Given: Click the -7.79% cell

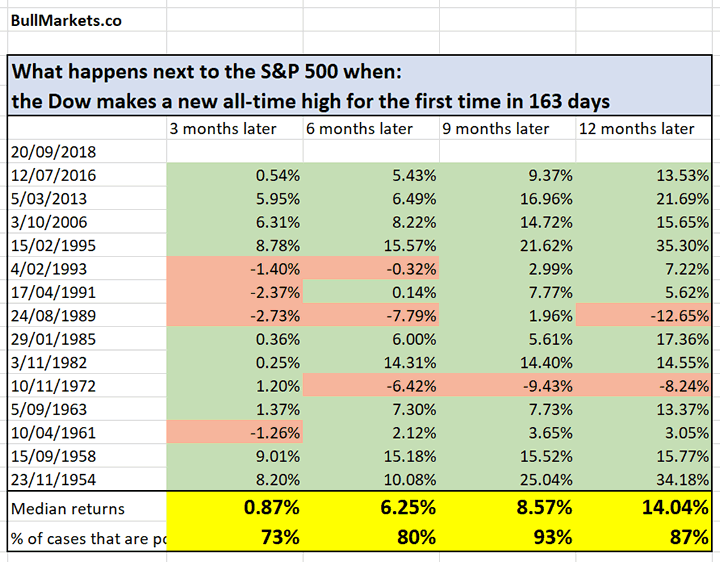Looking at the screenshot, I should coord(370,317).
